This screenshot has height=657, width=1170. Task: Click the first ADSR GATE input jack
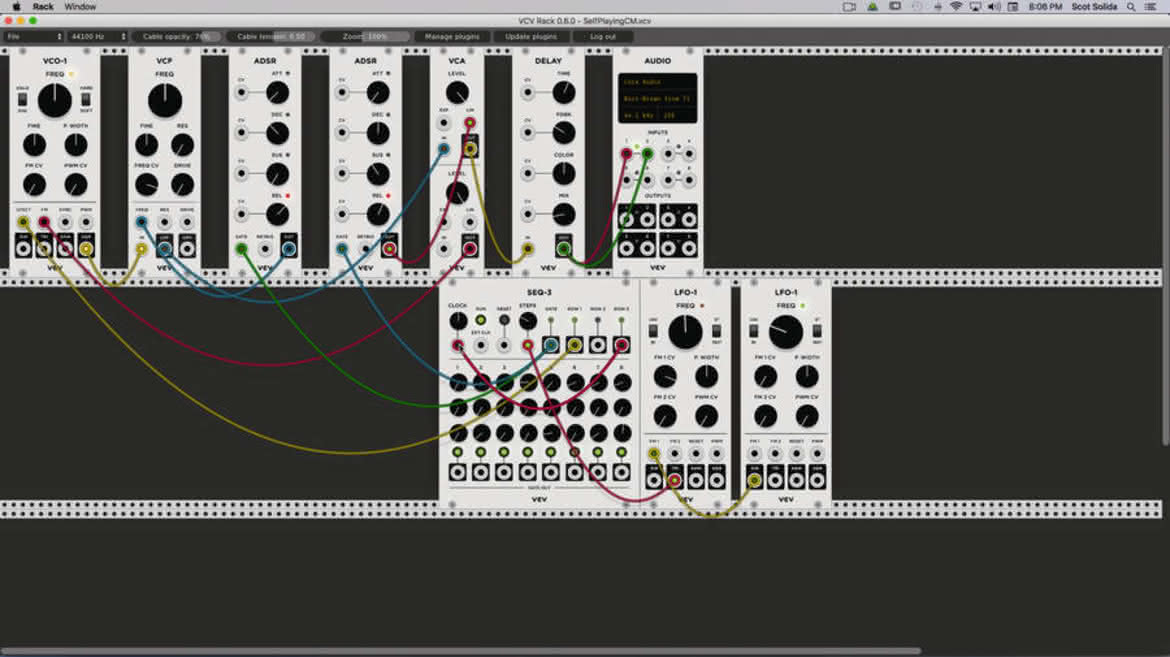[242, 249]
